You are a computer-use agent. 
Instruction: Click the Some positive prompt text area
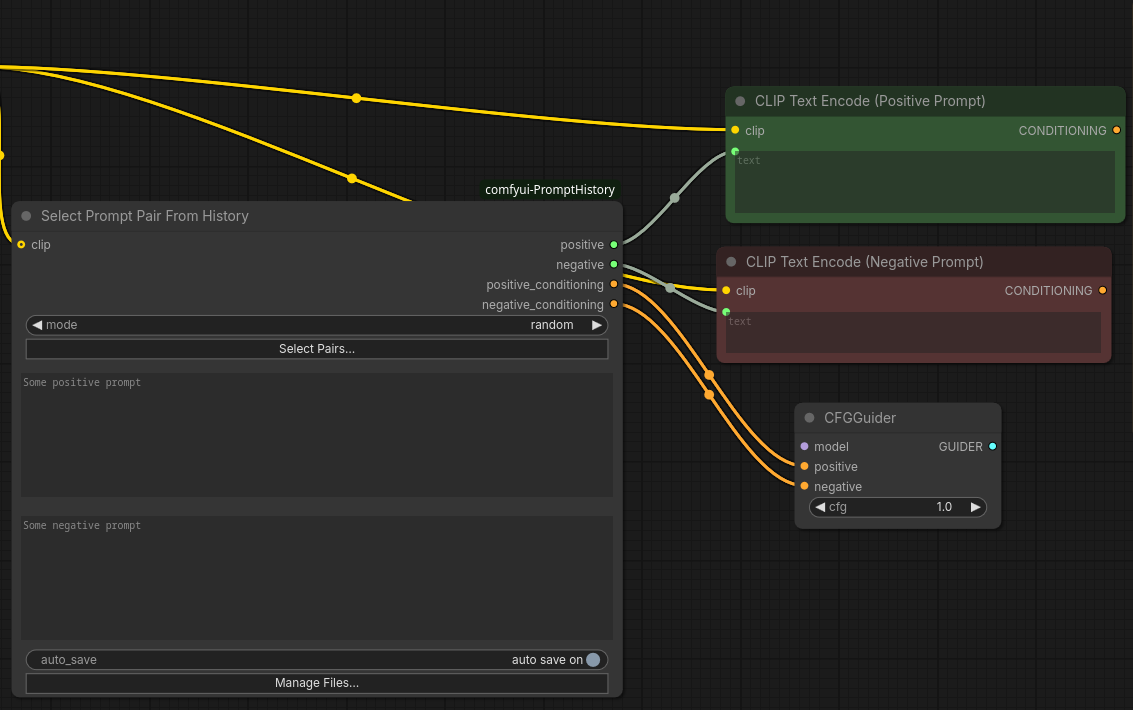[316, 435]
